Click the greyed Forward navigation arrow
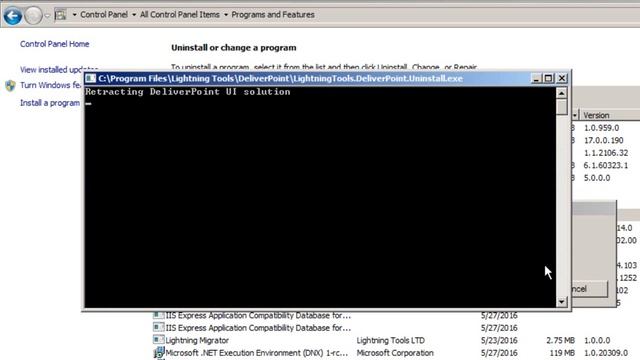The image size is (640, 360). point(33,16)
